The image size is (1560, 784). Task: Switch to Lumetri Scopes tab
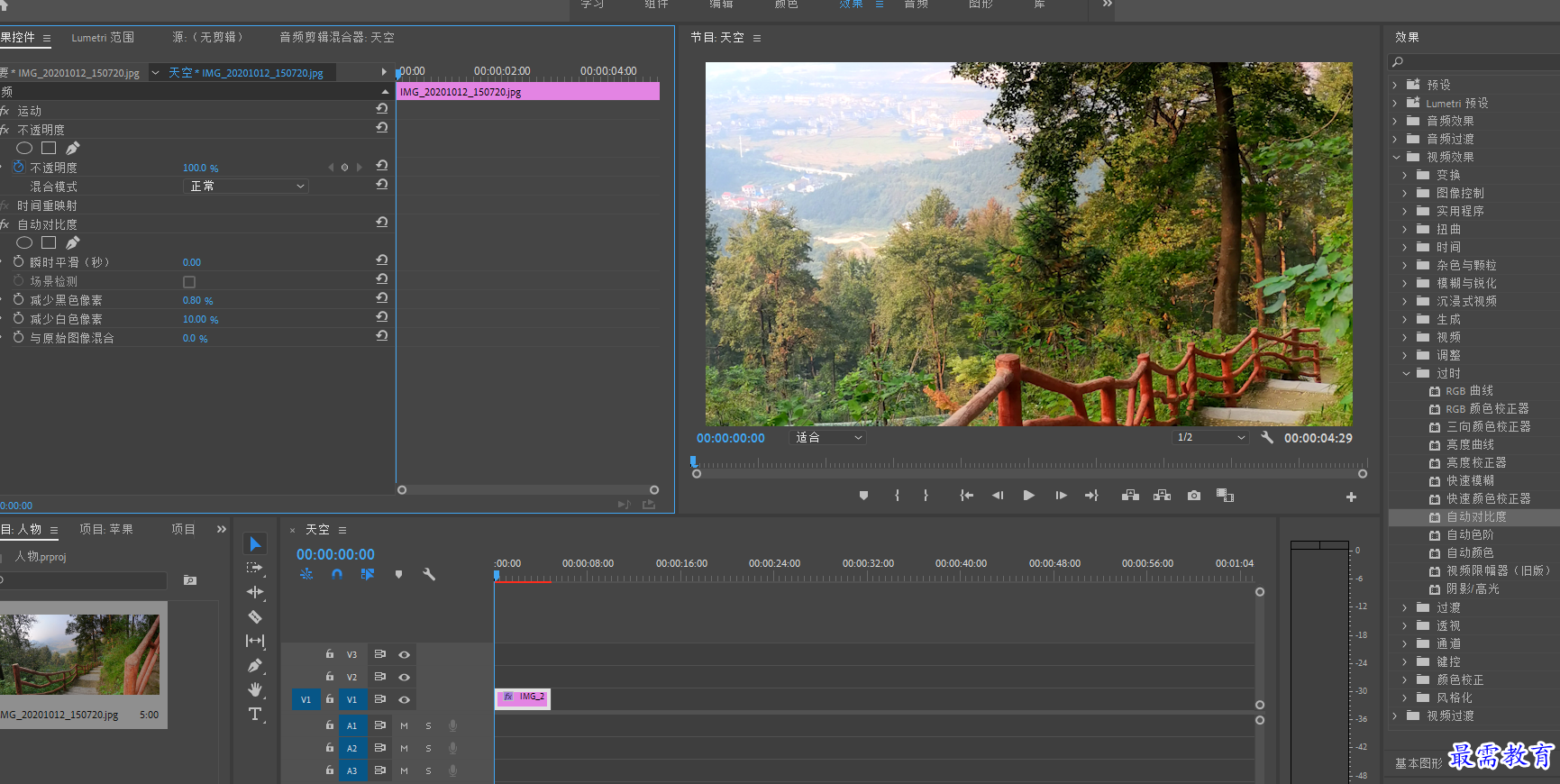103,37
